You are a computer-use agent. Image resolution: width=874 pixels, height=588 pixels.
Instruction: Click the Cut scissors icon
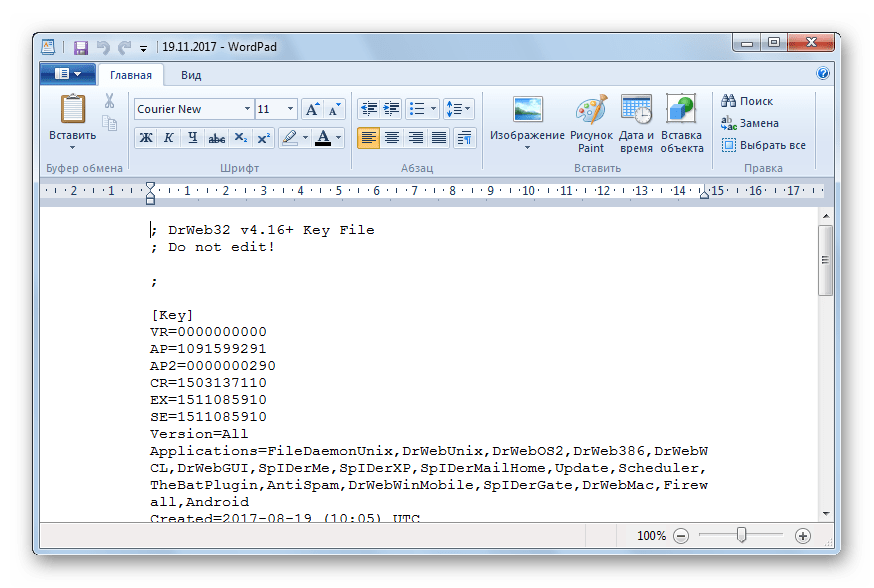[109, 101]
